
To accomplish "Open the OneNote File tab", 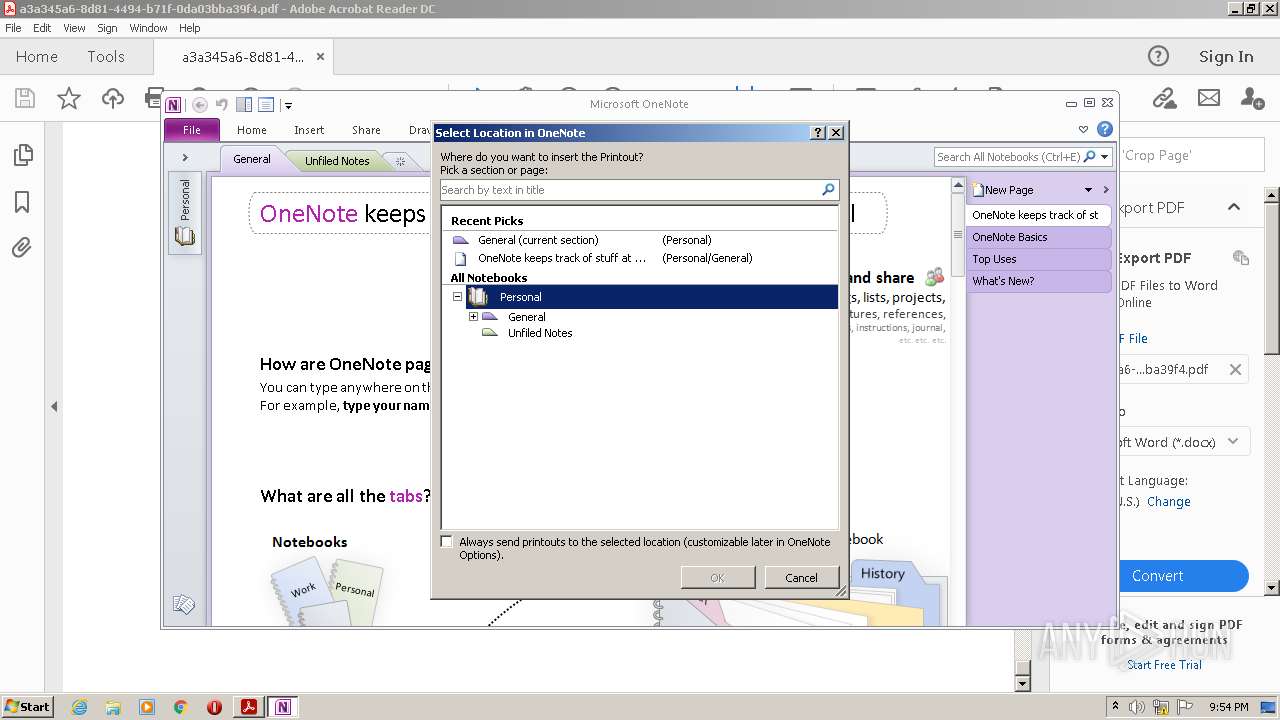I will tap(192, 130).
